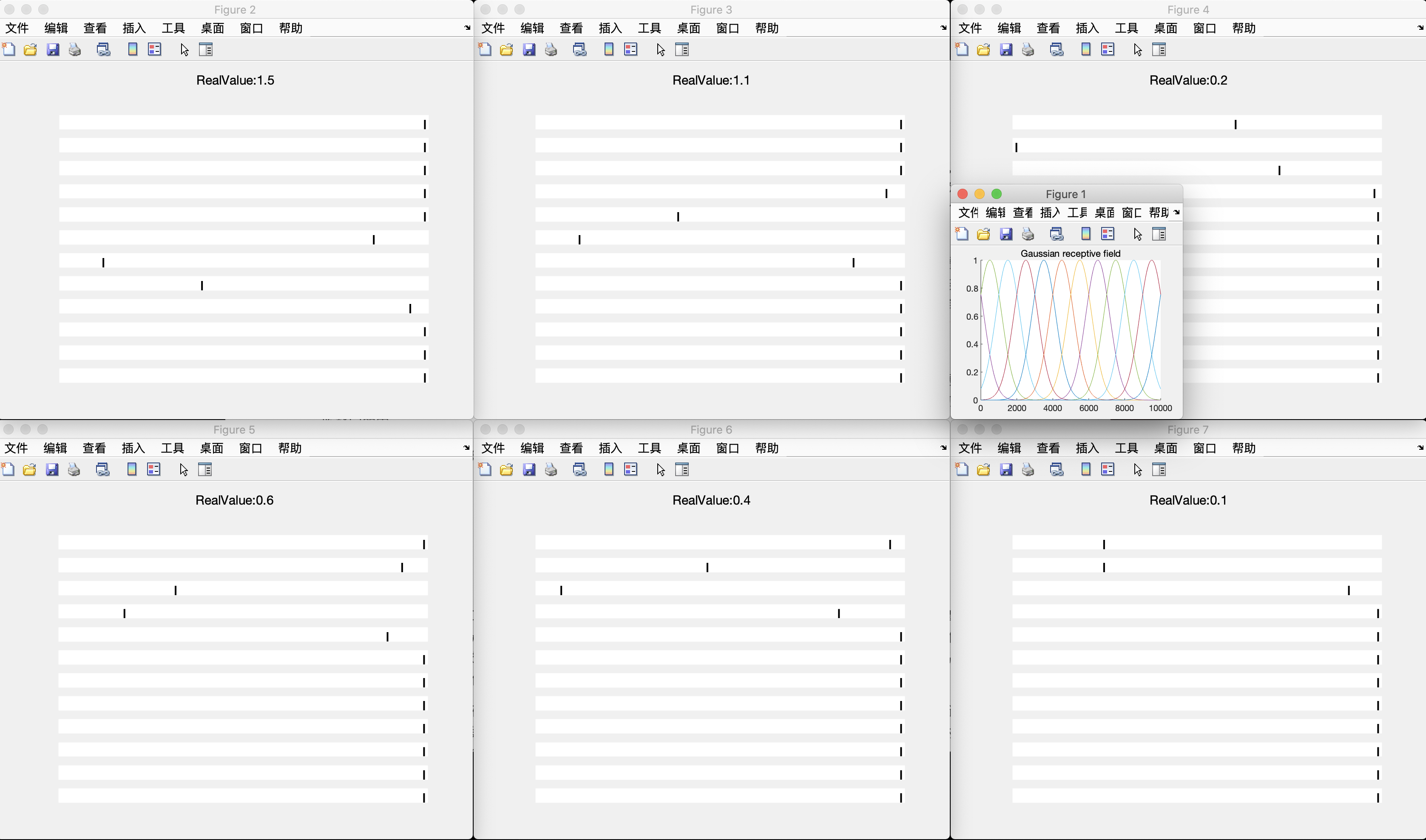Open Property Inspector in Figure 5
This screenshot has width=1426, height=840.
coord(205,470)
